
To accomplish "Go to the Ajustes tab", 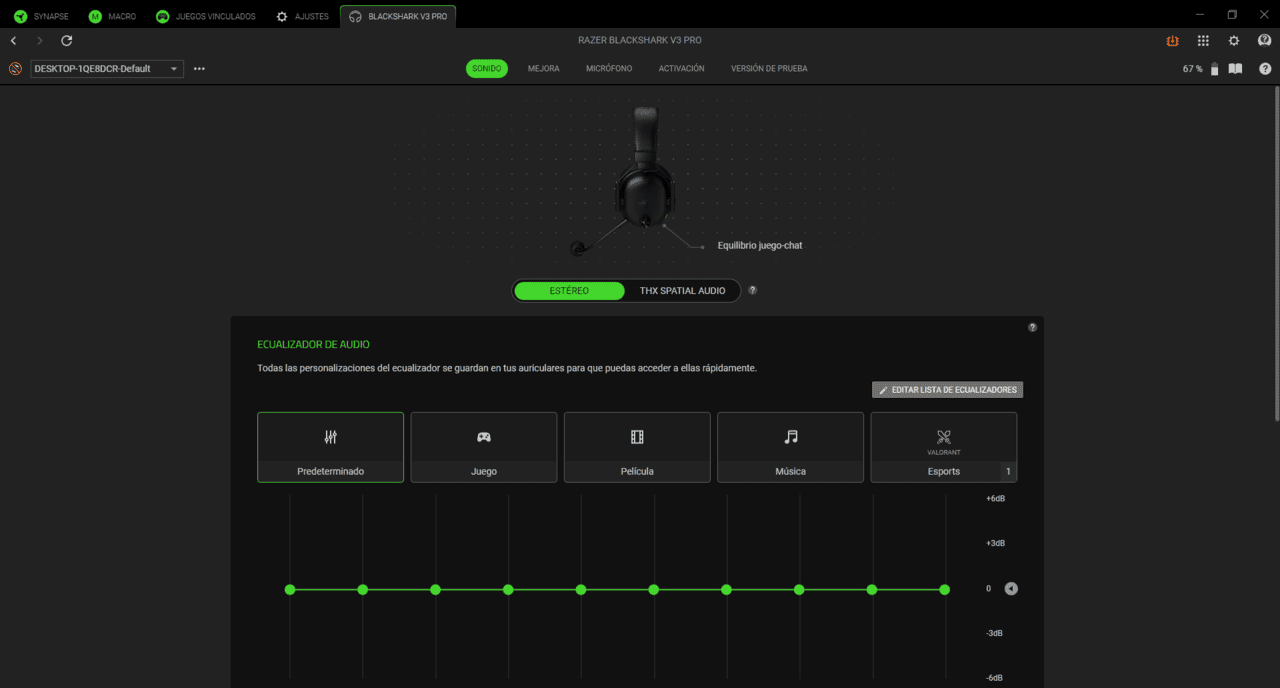I will coord(302,16).
